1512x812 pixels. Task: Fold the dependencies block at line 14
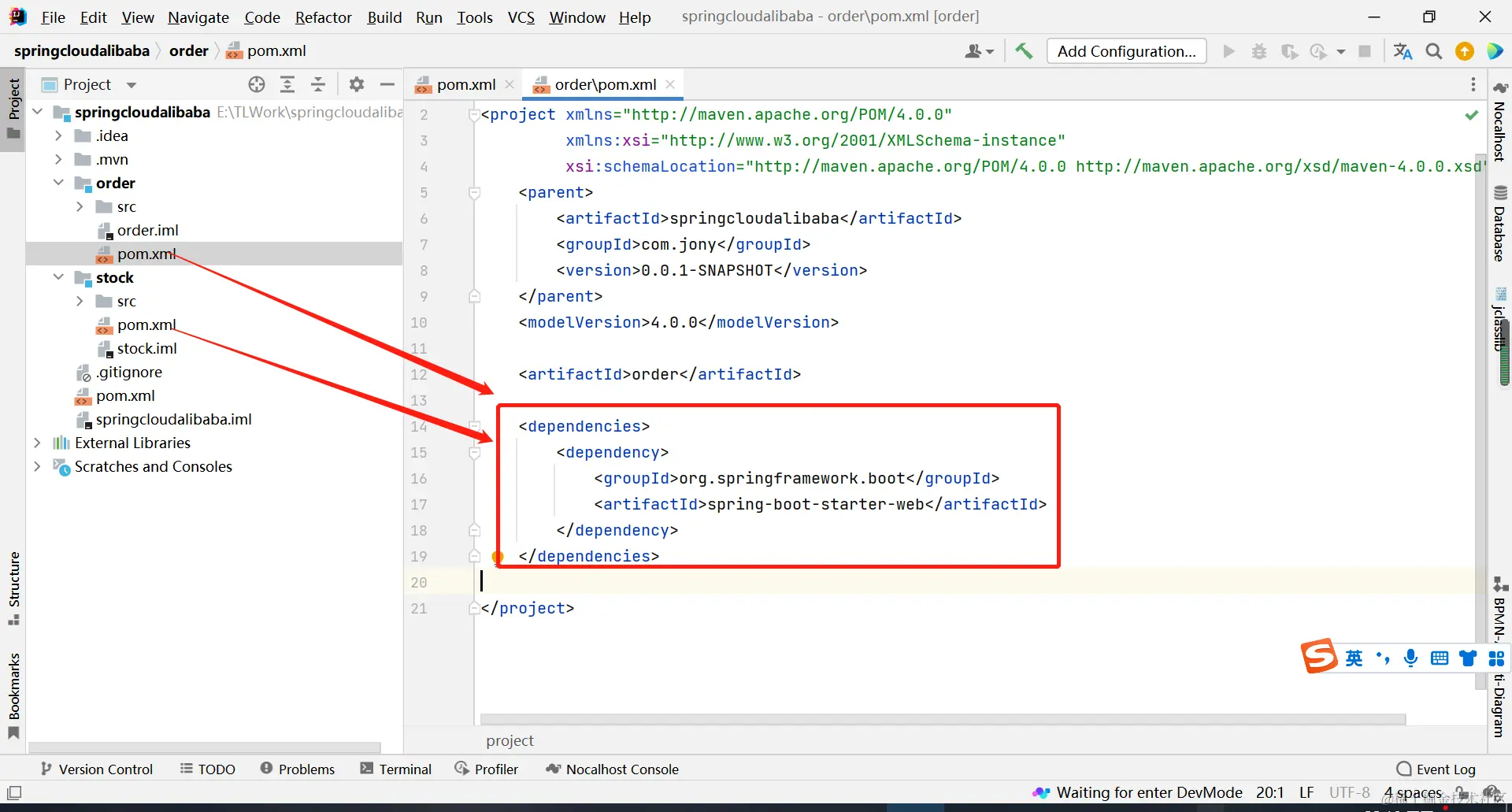click(475, 426)
